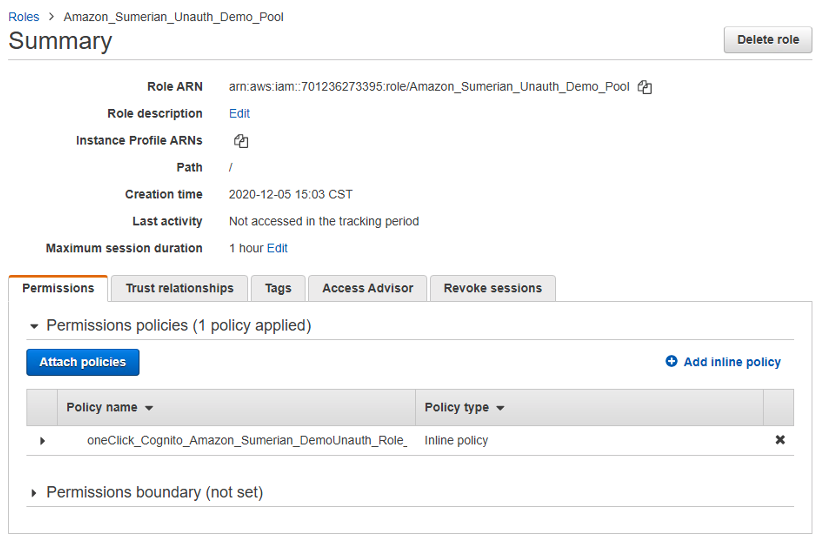Copy the Role ARN to clipboard
The width and height of the screenshot is (824, 546).
(644, 87)
